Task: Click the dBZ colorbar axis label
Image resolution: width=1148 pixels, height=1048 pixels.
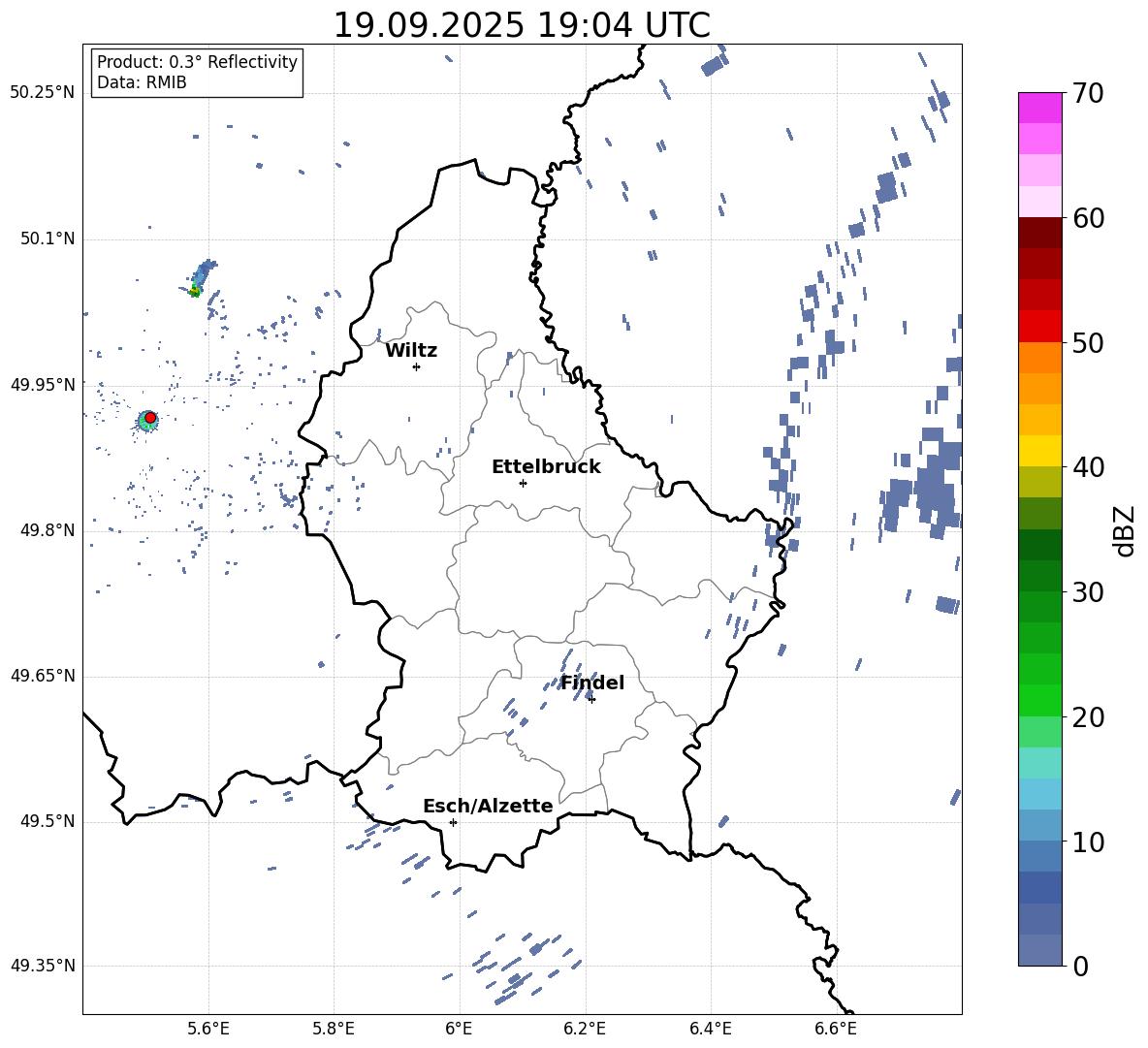Action: (x=1126, y=530)
